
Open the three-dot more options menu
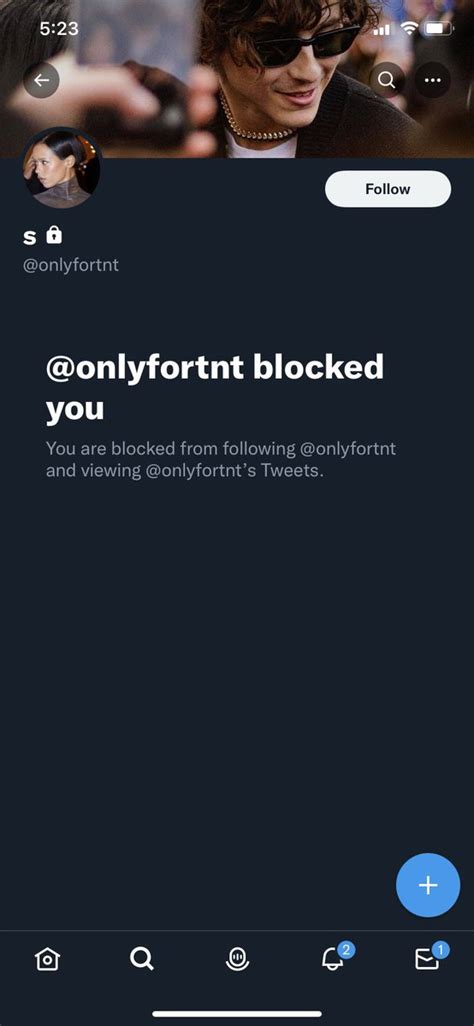click(x=432, y=80)
